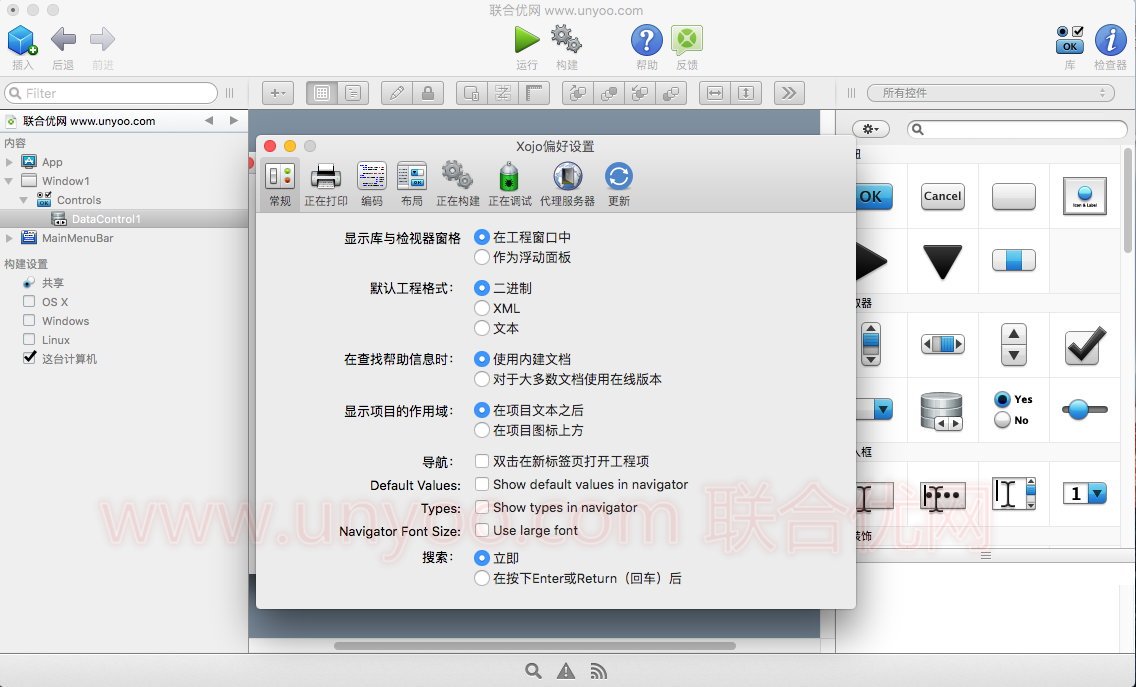Open the Feedback (反馈) icon
Viewport: 1136px width, 687px height.
[x=687, y=40]
